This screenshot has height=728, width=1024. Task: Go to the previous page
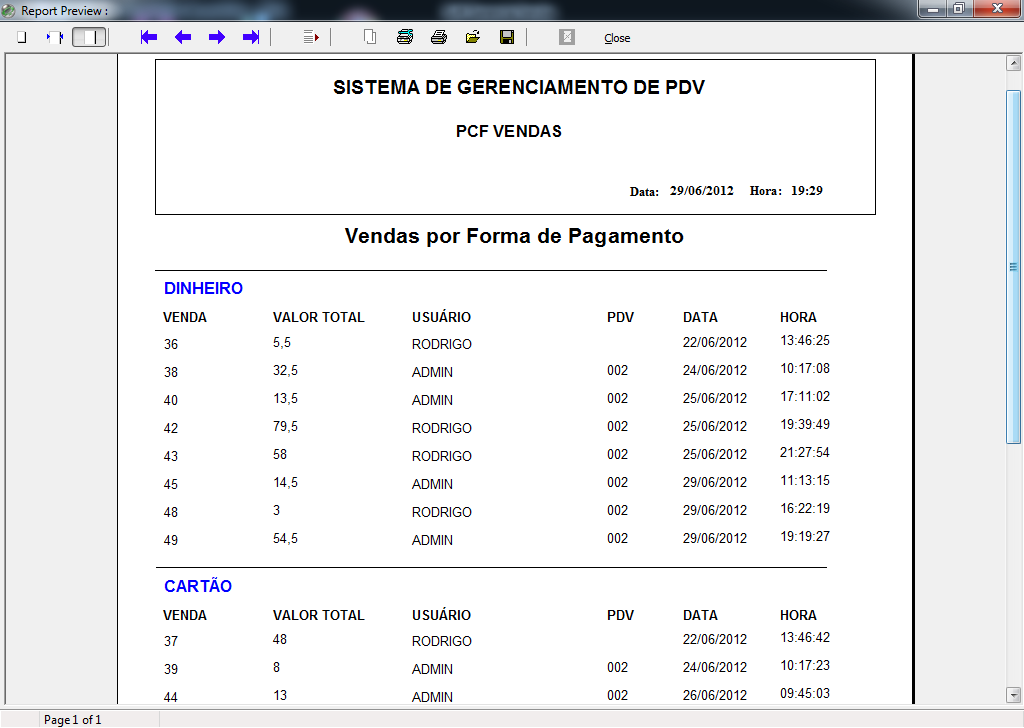click(x=182, y=37)
